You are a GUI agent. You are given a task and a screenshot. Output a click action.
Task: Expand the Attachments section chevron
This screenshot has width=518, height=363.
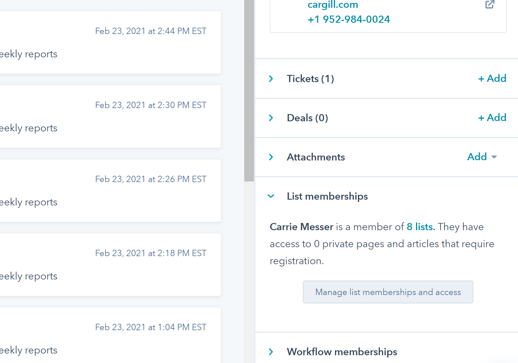271,157
